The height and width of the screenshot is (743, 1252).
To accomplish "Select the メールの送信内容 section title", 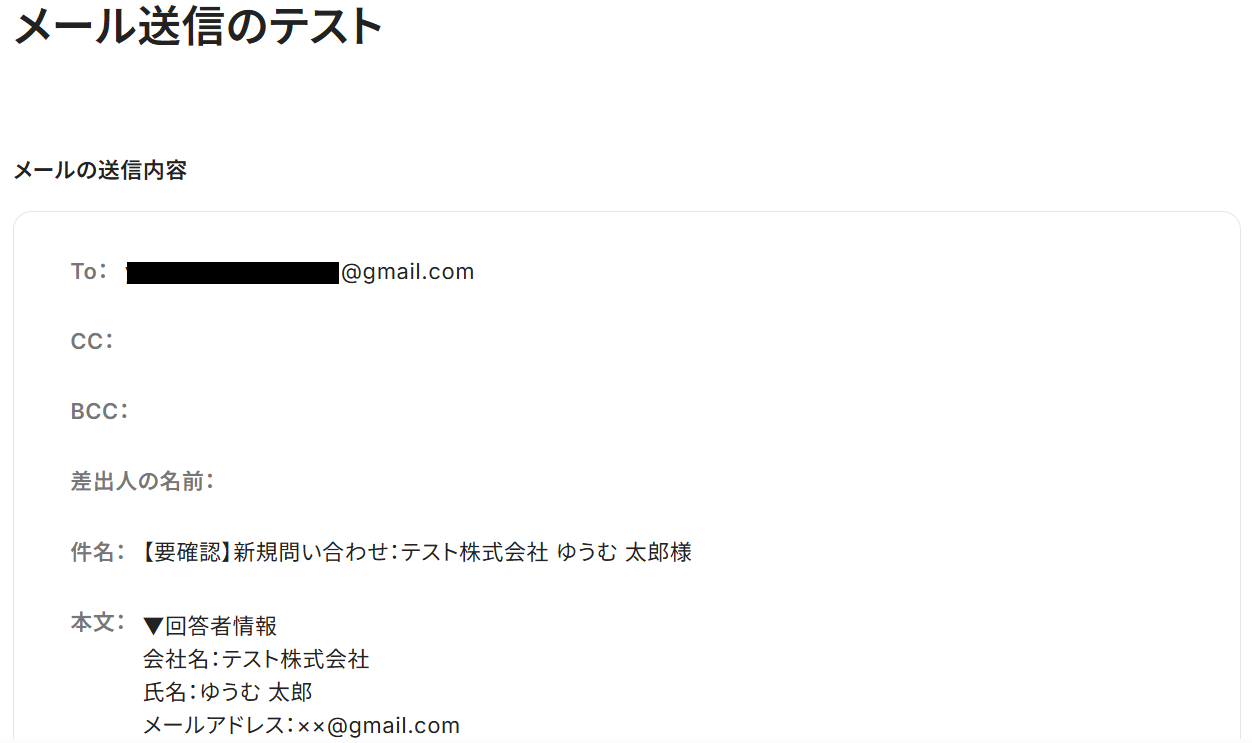I will [x=100, y=171].
